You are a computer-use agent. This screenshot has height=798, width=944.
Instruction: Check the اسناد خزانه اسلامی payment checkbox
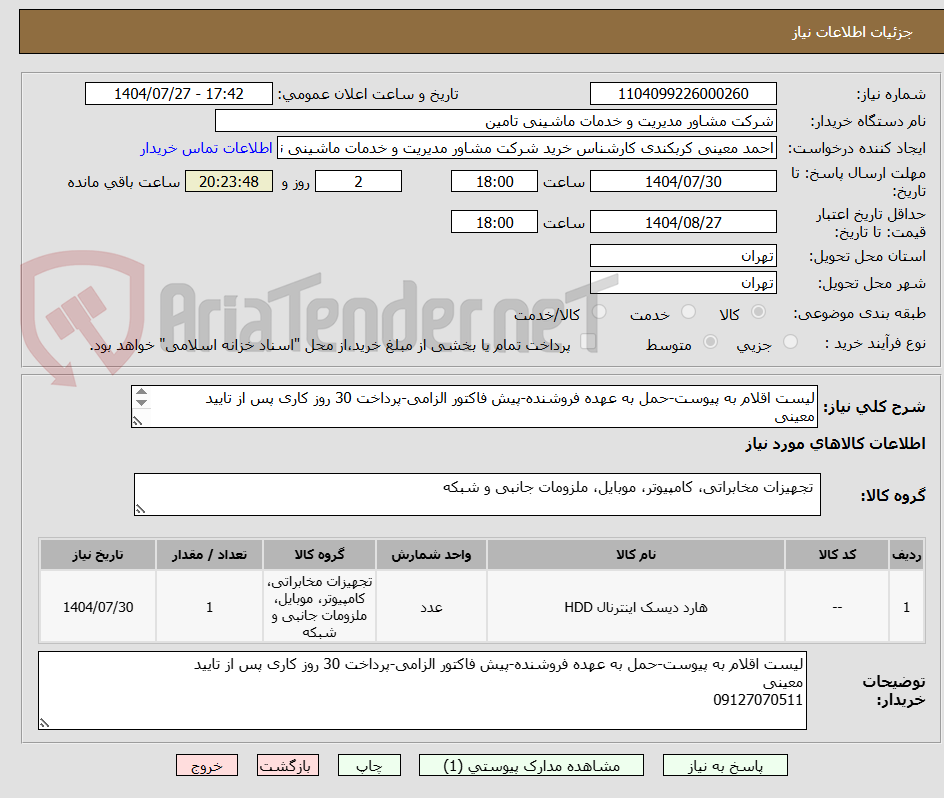[x=588, y=341]
